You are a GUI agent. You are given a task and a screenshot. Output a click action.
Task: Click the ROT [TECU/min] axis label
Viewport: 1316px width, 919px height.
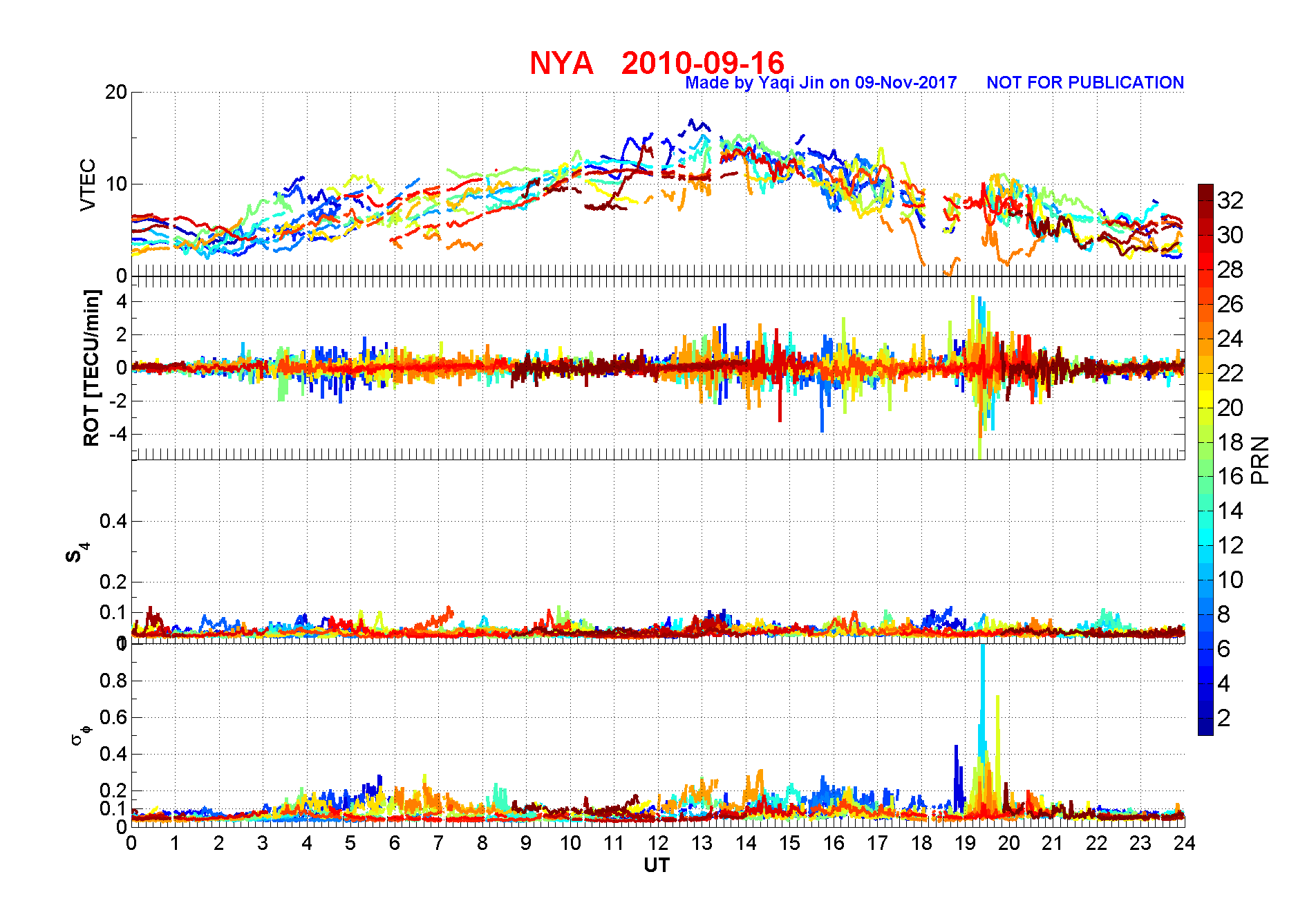91,368
